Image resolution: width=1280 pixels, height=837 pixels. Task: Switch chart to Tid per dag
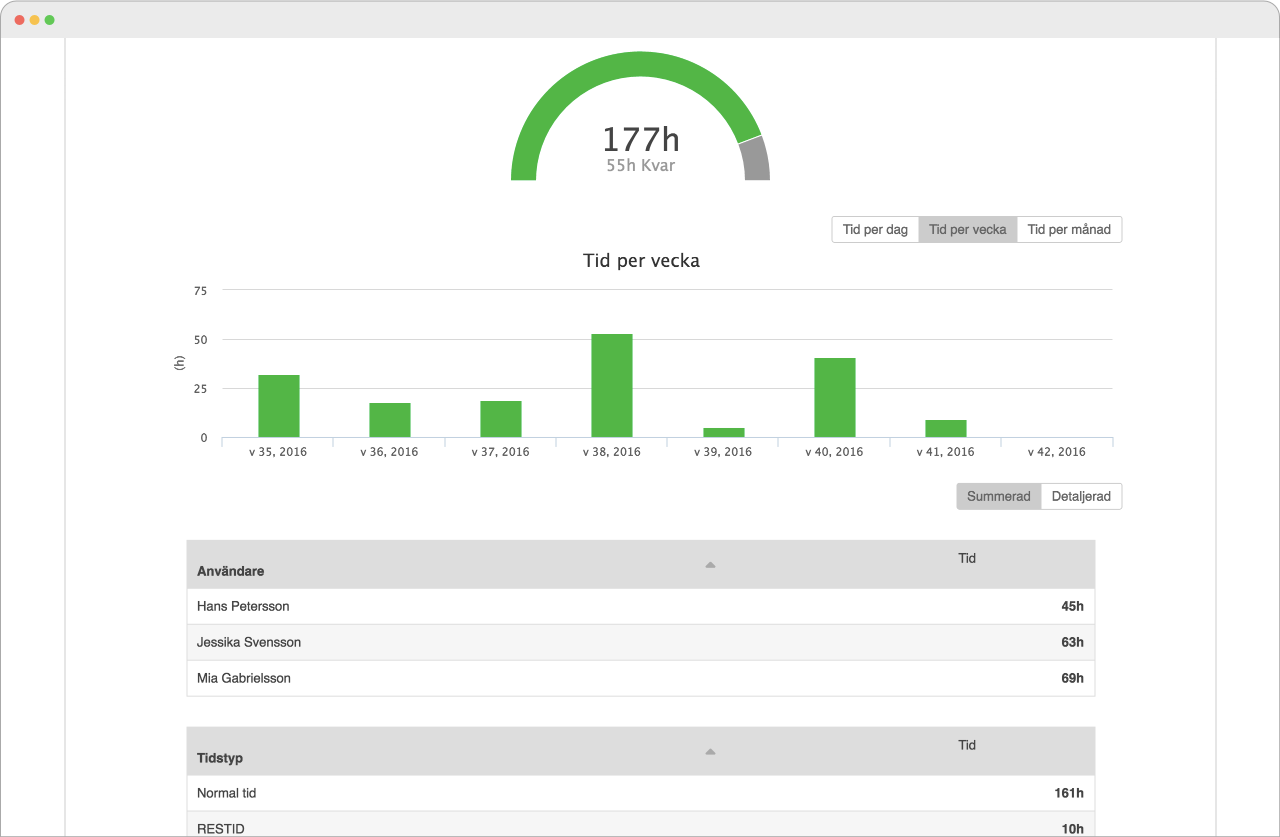[875, 230]
